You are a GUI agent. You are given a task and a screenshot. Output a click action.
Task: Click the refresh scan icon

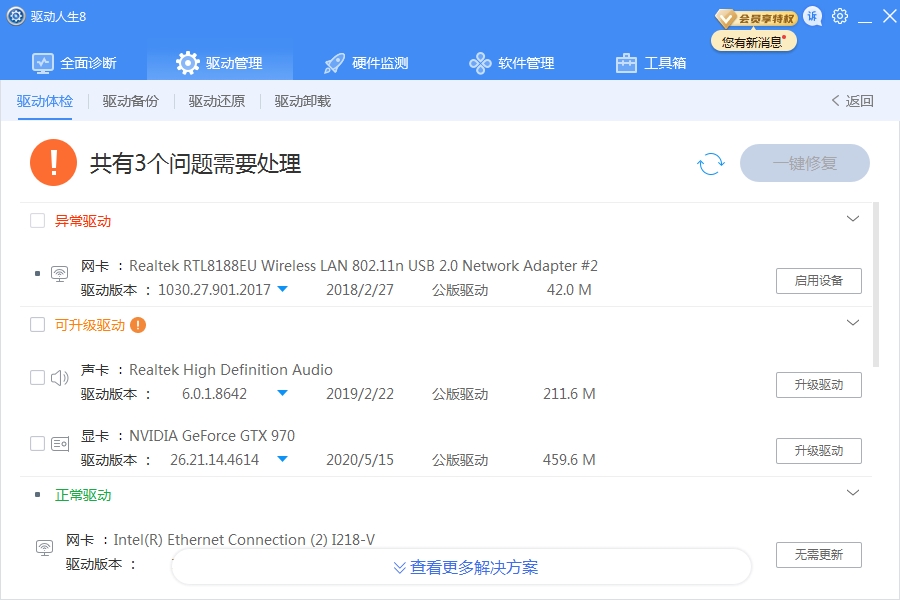coord(710,163)
